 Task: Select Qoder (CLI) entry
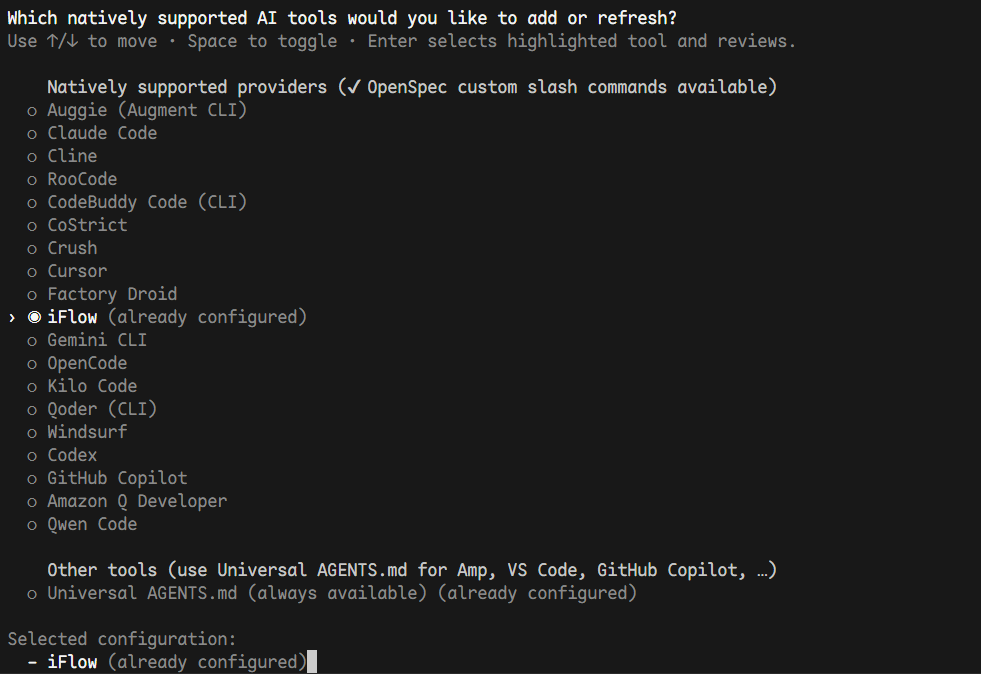tap(102, 409)
